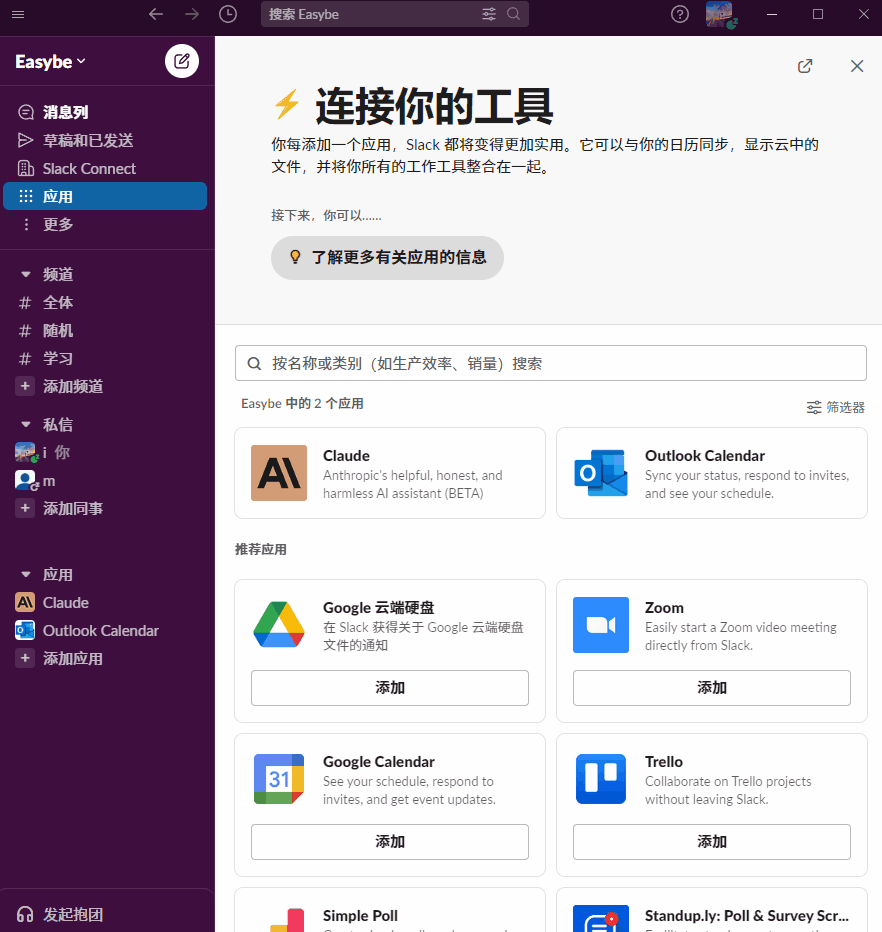Open the 筛选器 filter
This screenshot has height=932, width=882.
[x=835, y=407]
